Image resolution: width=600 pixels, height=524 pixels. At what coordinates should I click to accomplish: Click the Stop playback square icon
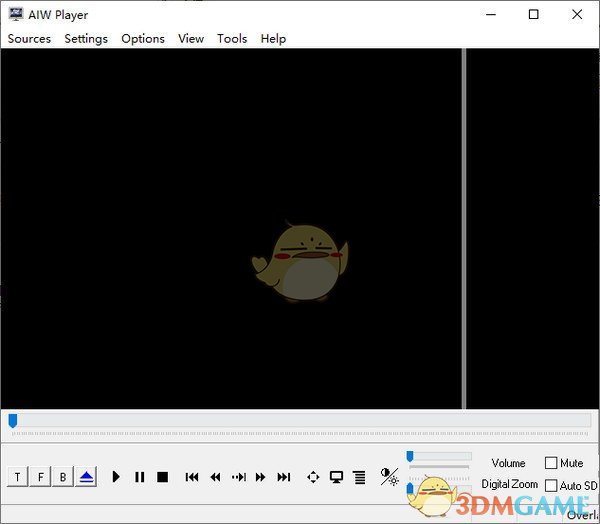click(x=162, y=477)
